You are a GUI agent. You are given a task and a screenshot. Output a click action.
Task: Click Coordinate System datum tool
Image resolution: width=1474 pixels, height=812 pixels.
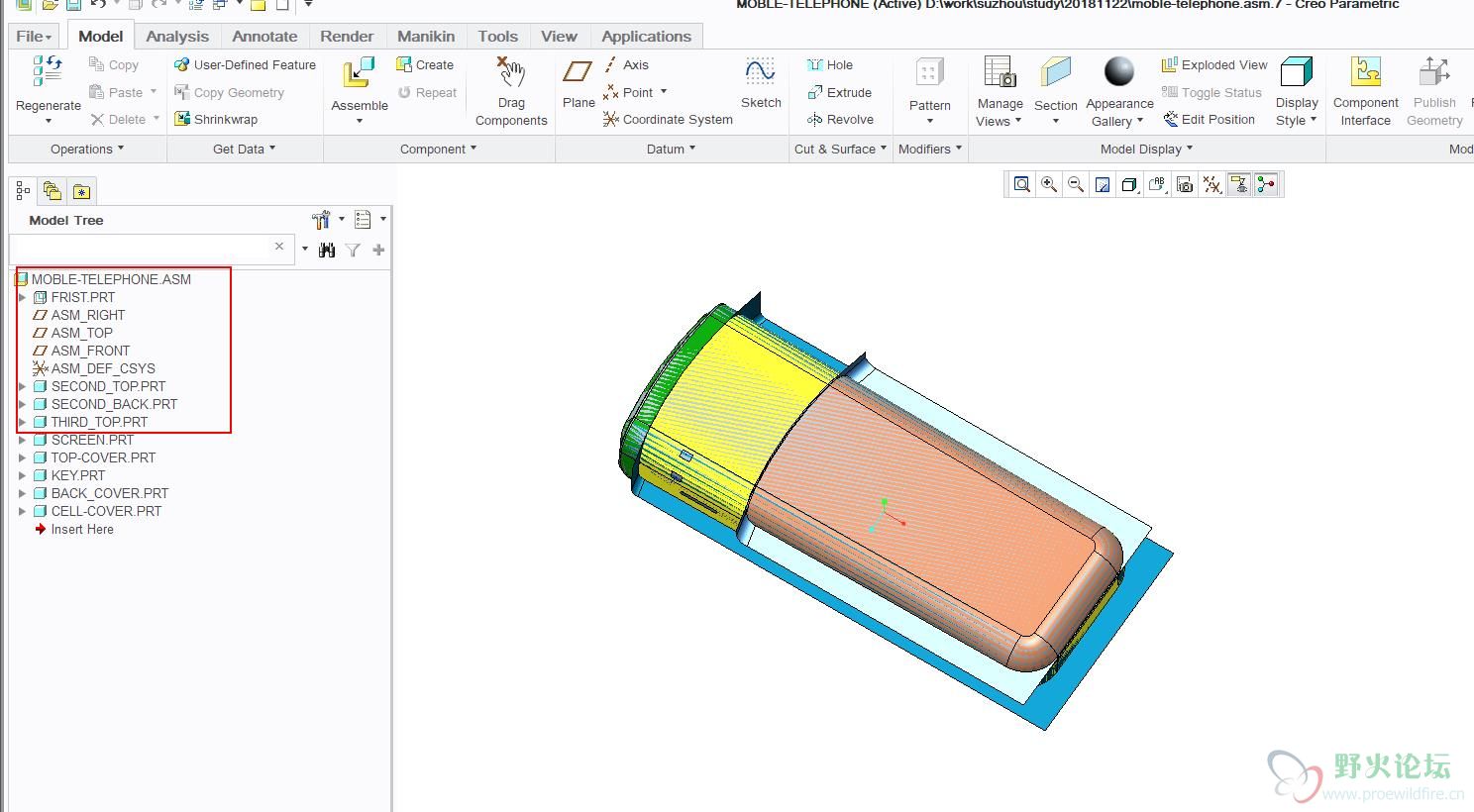pyautogui.click(x=668, y=119)
